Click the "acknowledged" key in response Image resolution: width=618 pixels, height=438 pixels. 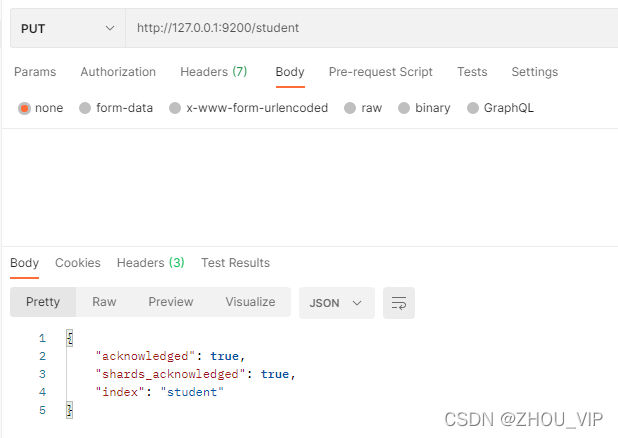coord(145,356)
